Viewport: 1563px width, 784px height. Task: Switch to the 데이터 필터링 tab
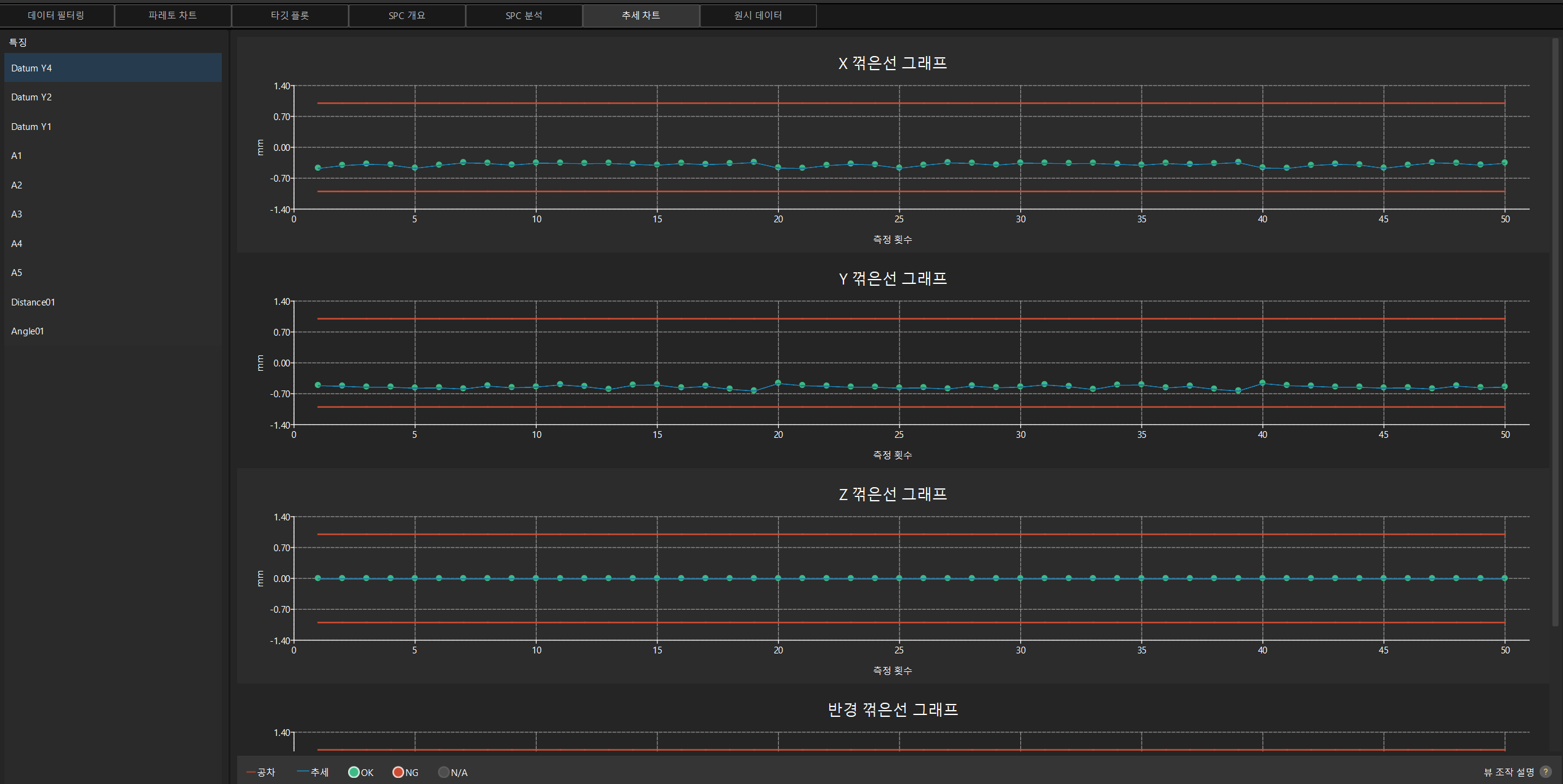point(56,15)
